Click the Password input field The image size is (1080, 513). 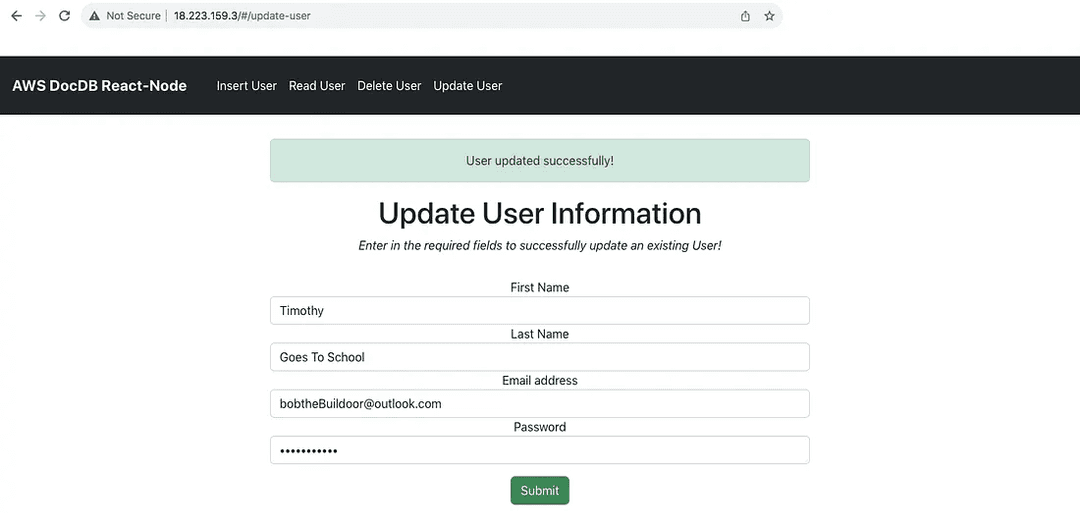click(x=540, y=450)
